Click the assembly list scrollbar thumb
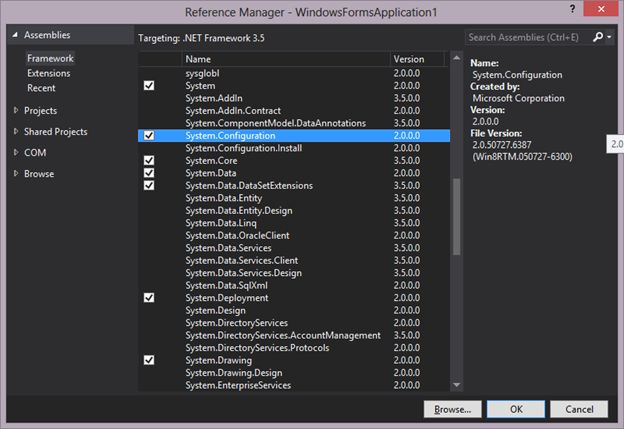624x429 pixels. pos(456,216)
